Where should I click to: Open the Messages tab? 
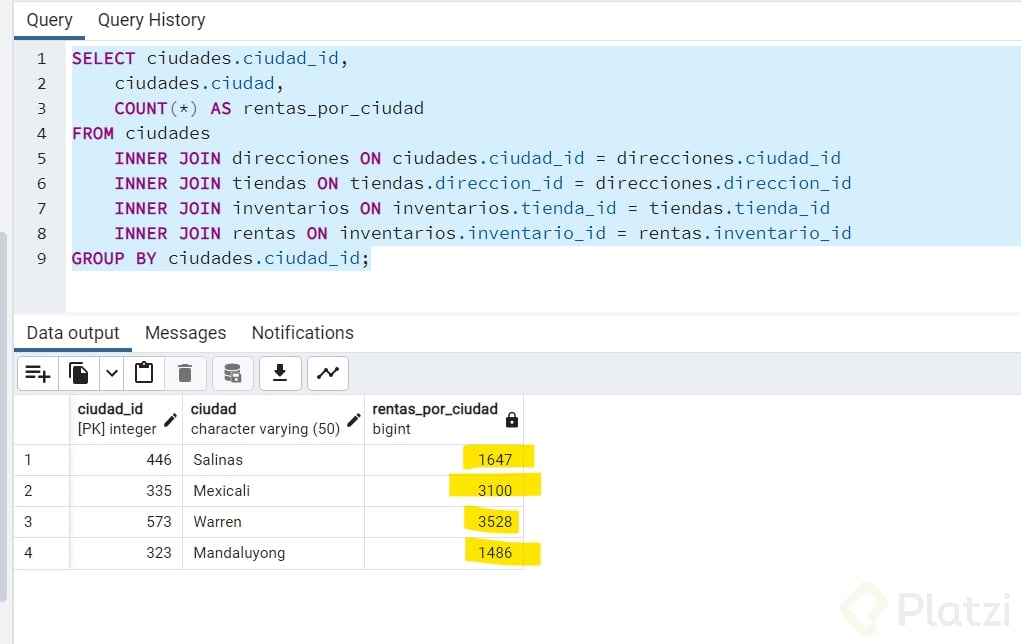(185, 333)
